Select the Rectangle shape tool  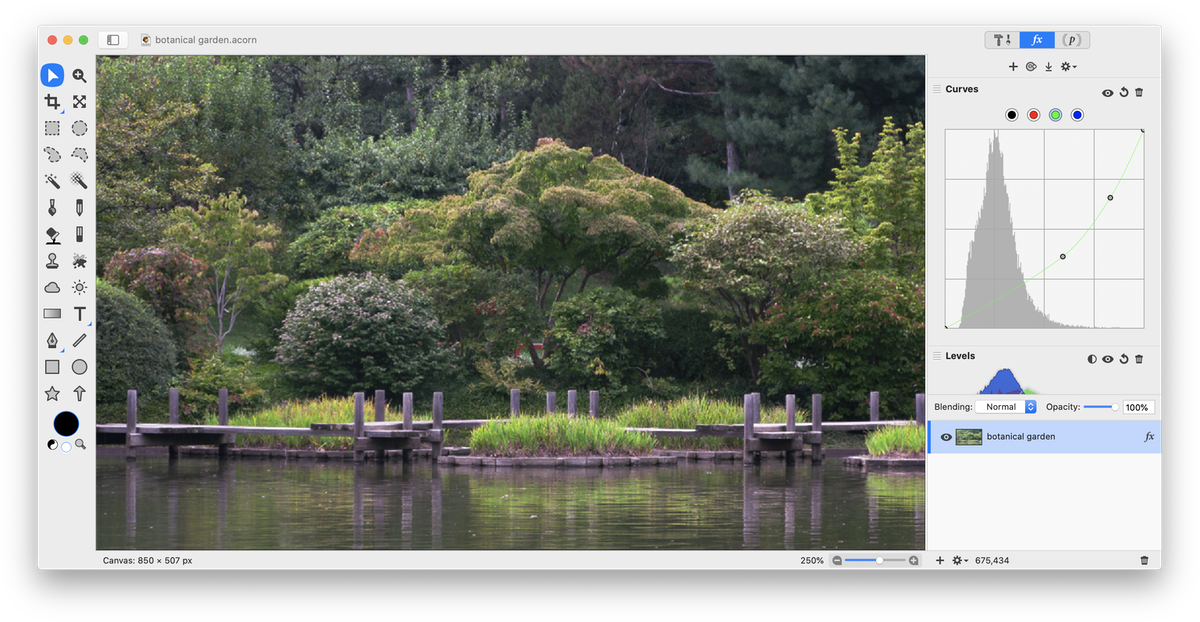[x=52, y=367]
